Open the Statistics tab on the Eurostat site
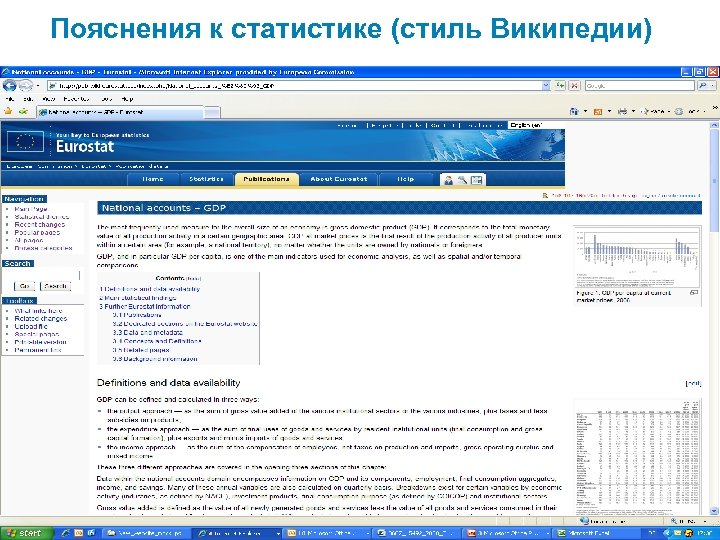 coord(206,179)
